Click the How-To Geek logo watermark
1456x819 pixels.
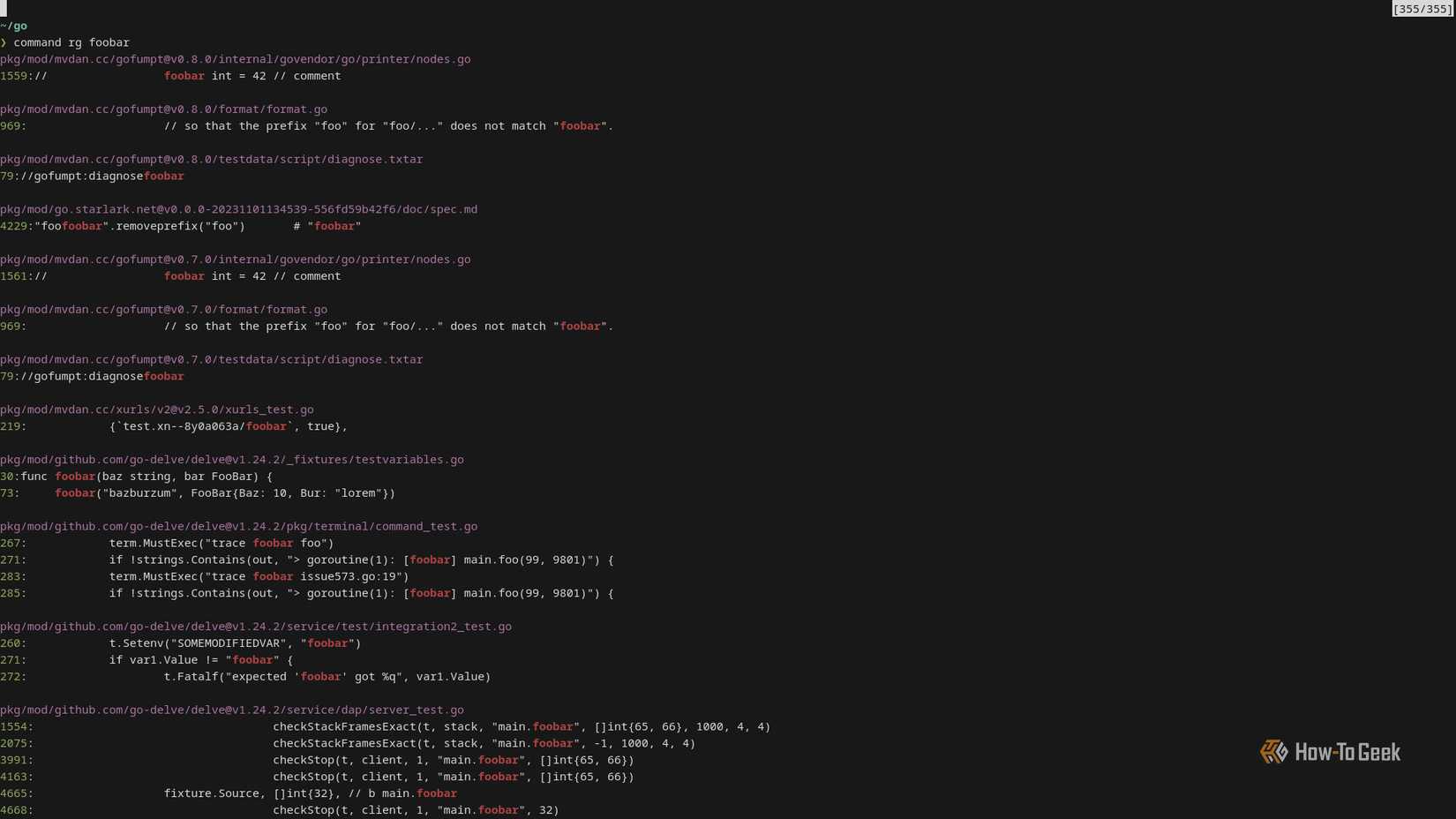click(x=1329, y=753)
